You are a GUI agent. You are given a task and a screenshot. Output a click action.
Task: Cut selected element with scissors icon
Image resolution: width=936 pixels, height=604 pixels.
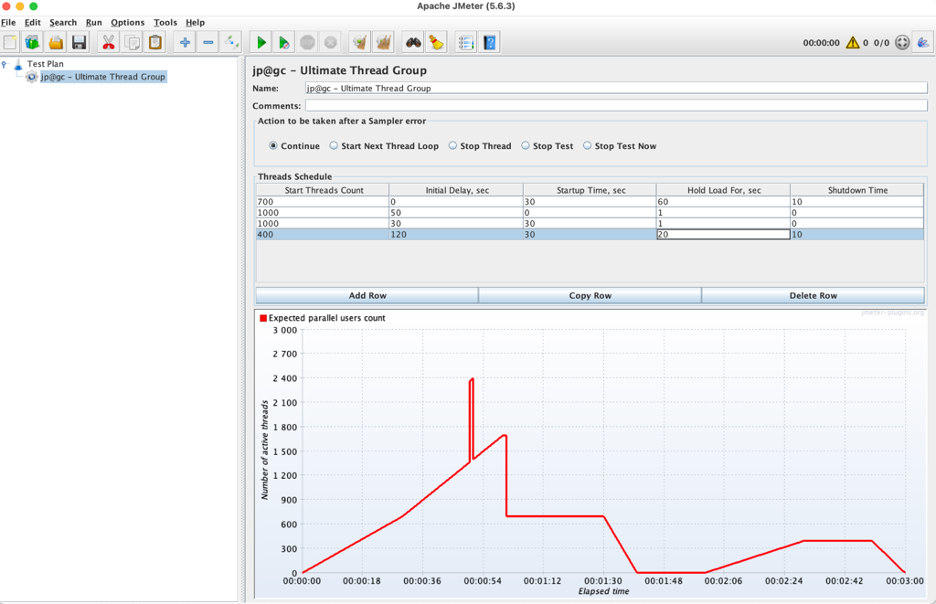[x=108, y=42]
